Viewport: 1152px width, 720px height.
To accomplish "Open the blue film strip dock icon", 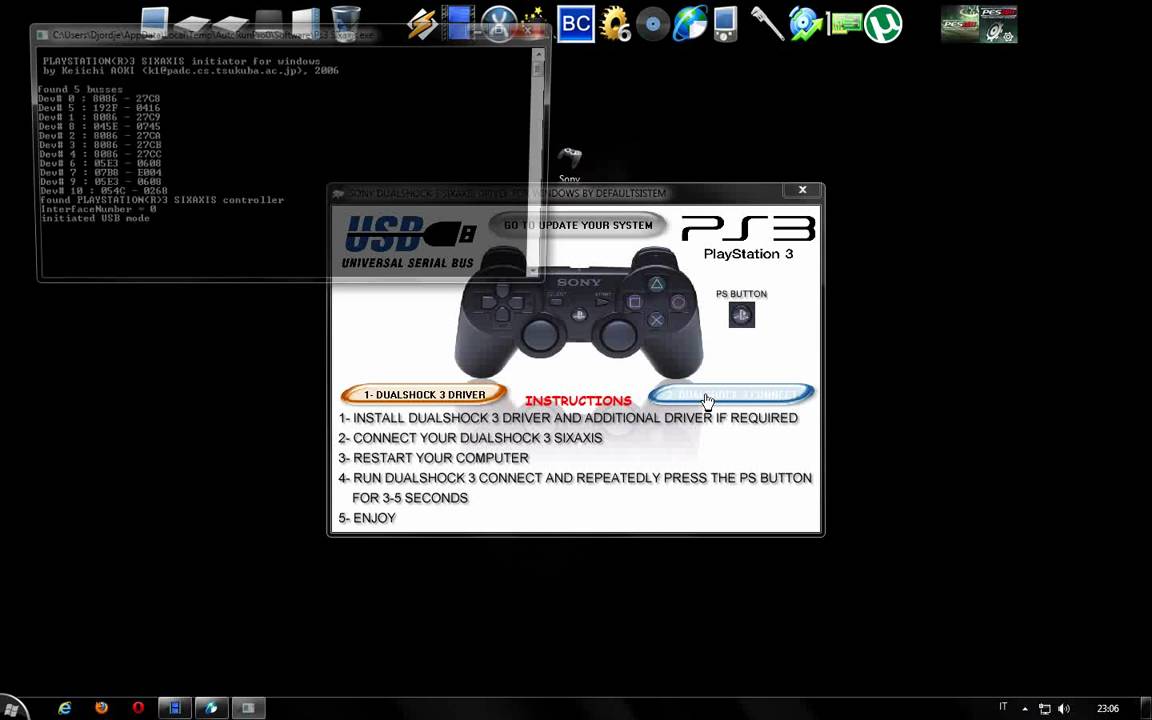I will click(x=459, y=24).
